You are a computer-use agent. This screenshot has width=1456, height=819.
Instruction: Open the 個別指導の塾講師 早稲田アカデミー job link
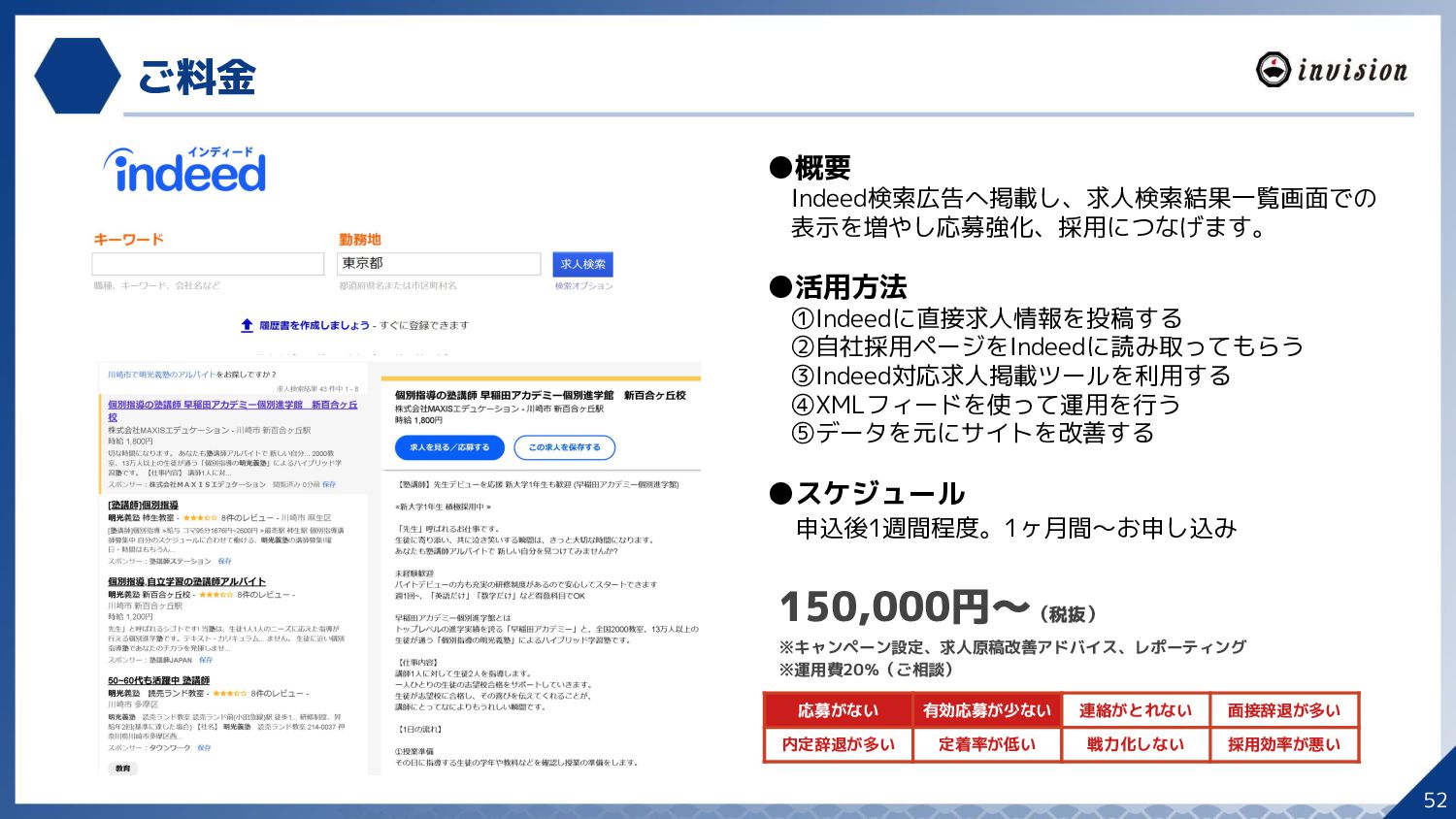pyautogui.click(x=232, y=410)
